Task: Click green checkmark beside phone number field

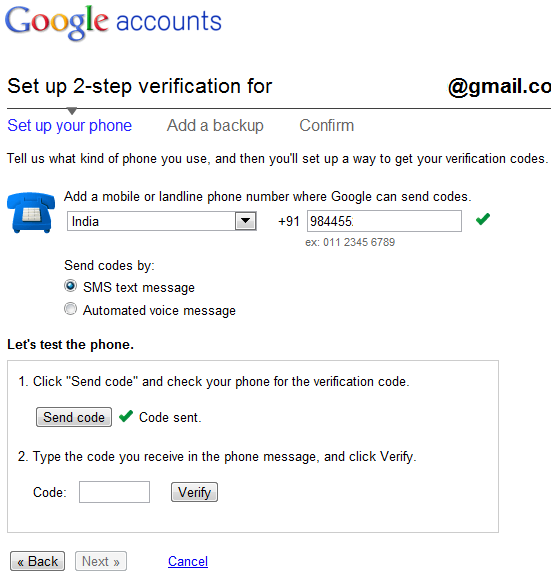Action: 483,219
